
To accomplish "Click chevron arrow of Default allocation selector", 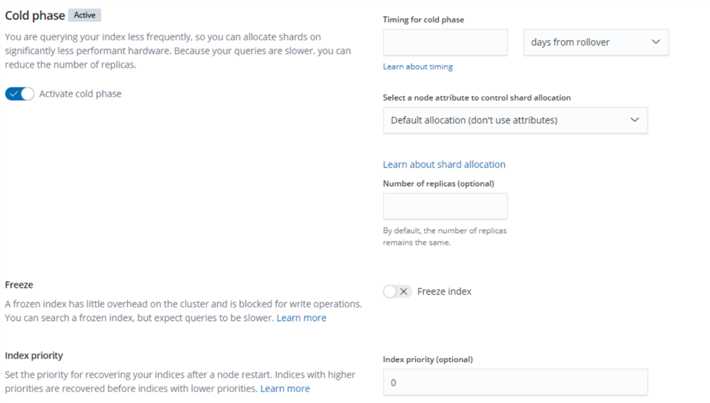I will pyautogui.click(x=634, y=120).
